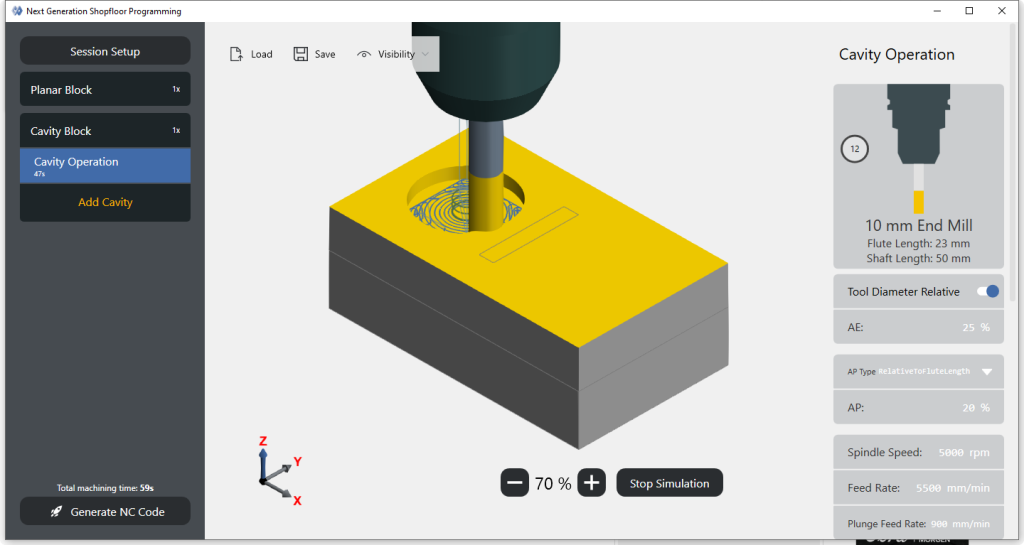Select the Cavity Operation entry
The height and width of the screenshot is (545, 1024).
coord(105,166)
